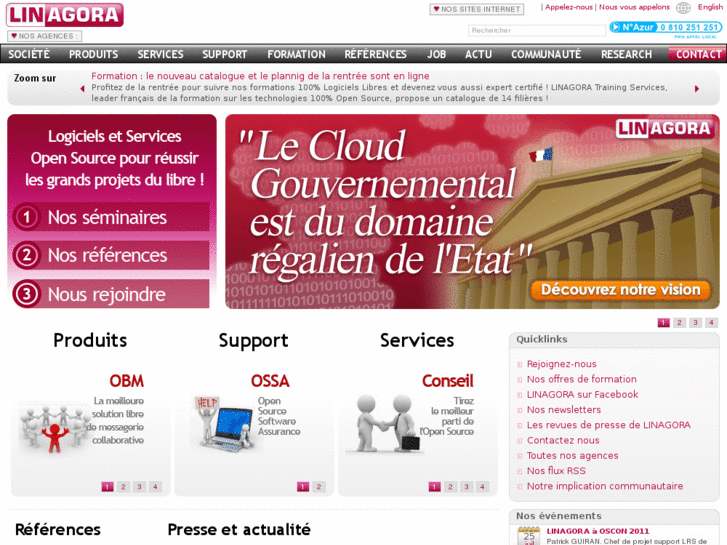
Task: Select banner slide 1
Action: 663,323
